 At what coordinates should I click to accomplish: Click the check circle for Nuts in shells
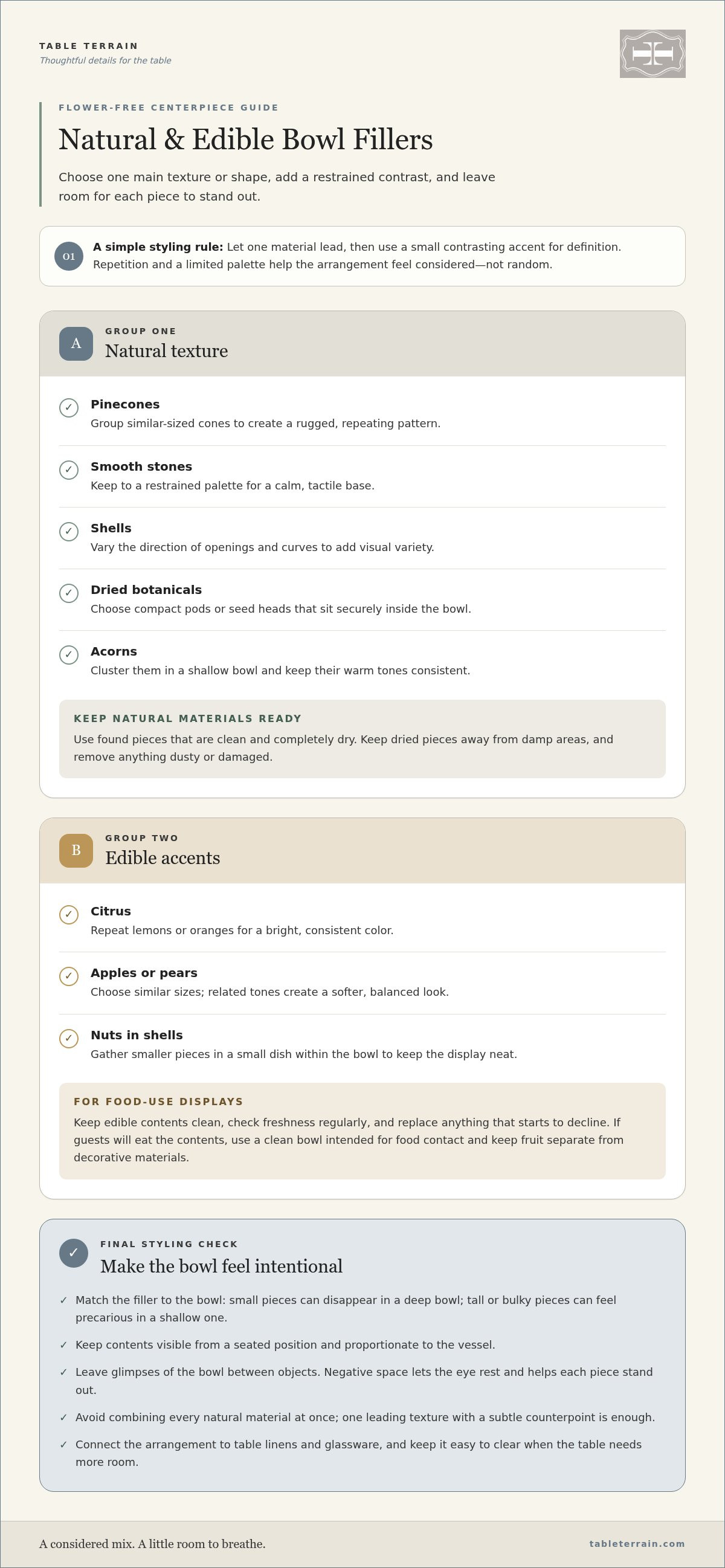click(x=69, y=1038)
